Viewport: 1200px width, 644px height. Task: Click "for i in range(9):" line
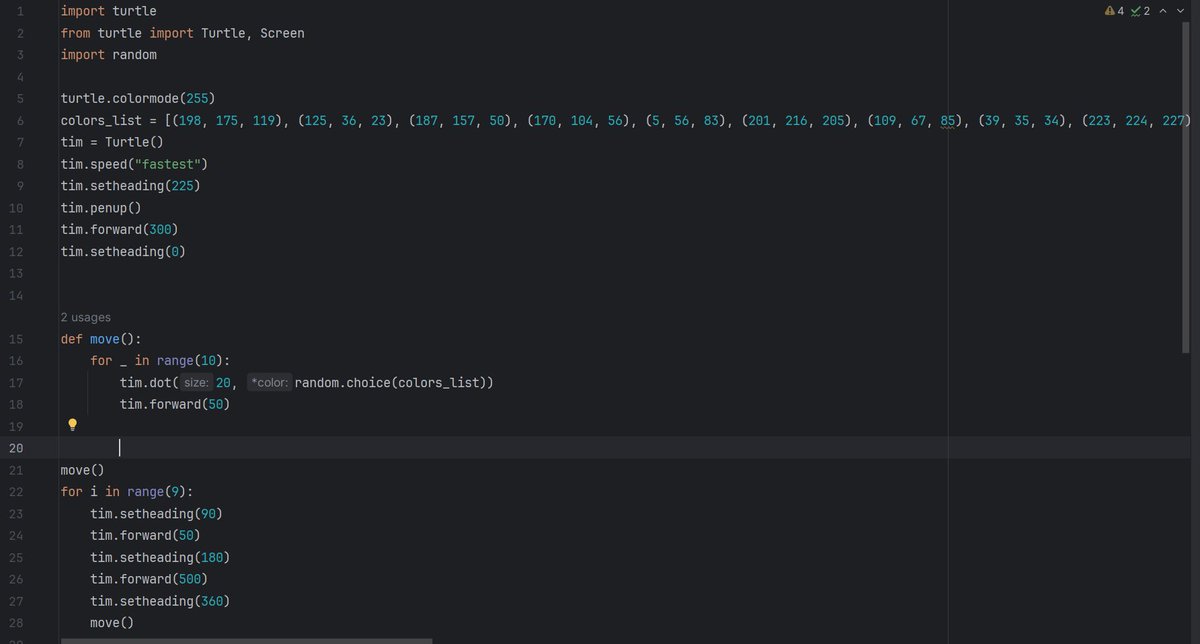pos(127,491)
